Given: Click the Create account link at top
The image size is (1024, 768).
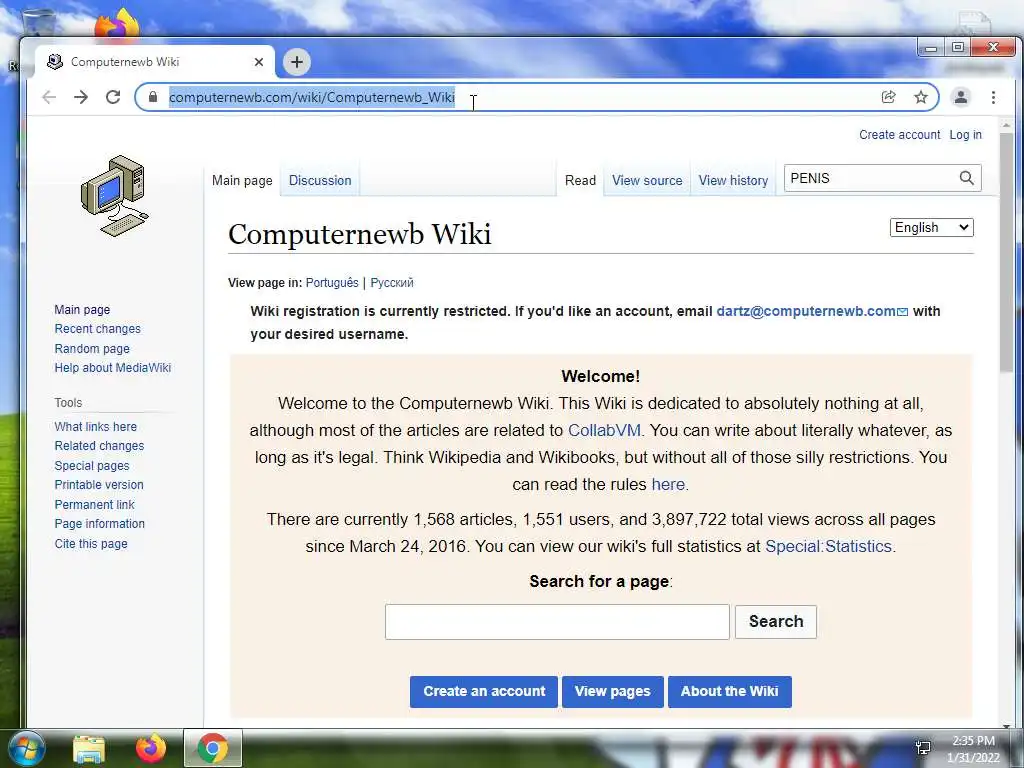Looking at the screenshot, I should 899,135.
